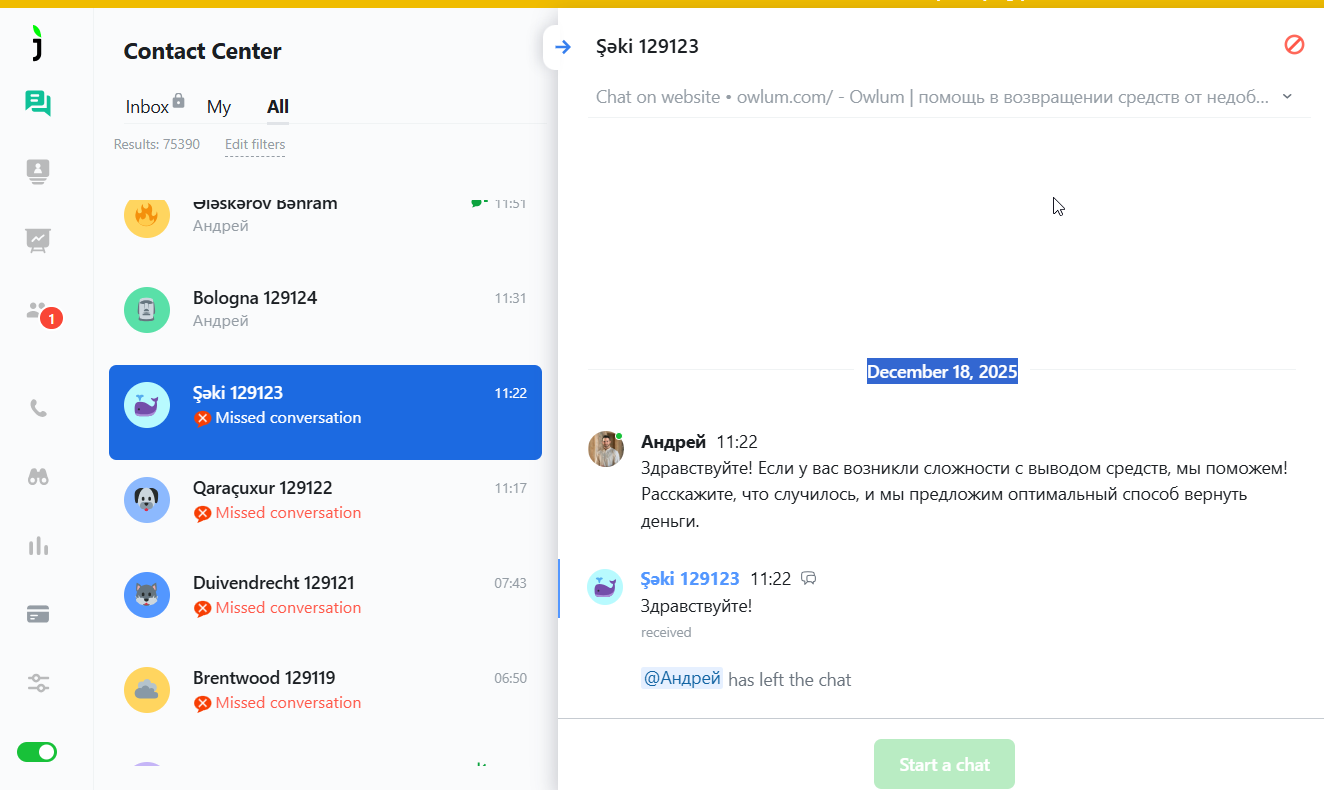This screenshot has height=790, width=1324.
Task: Click the blue Şəki 129123 name above Здравствуйте!
Action: point(690,579)
